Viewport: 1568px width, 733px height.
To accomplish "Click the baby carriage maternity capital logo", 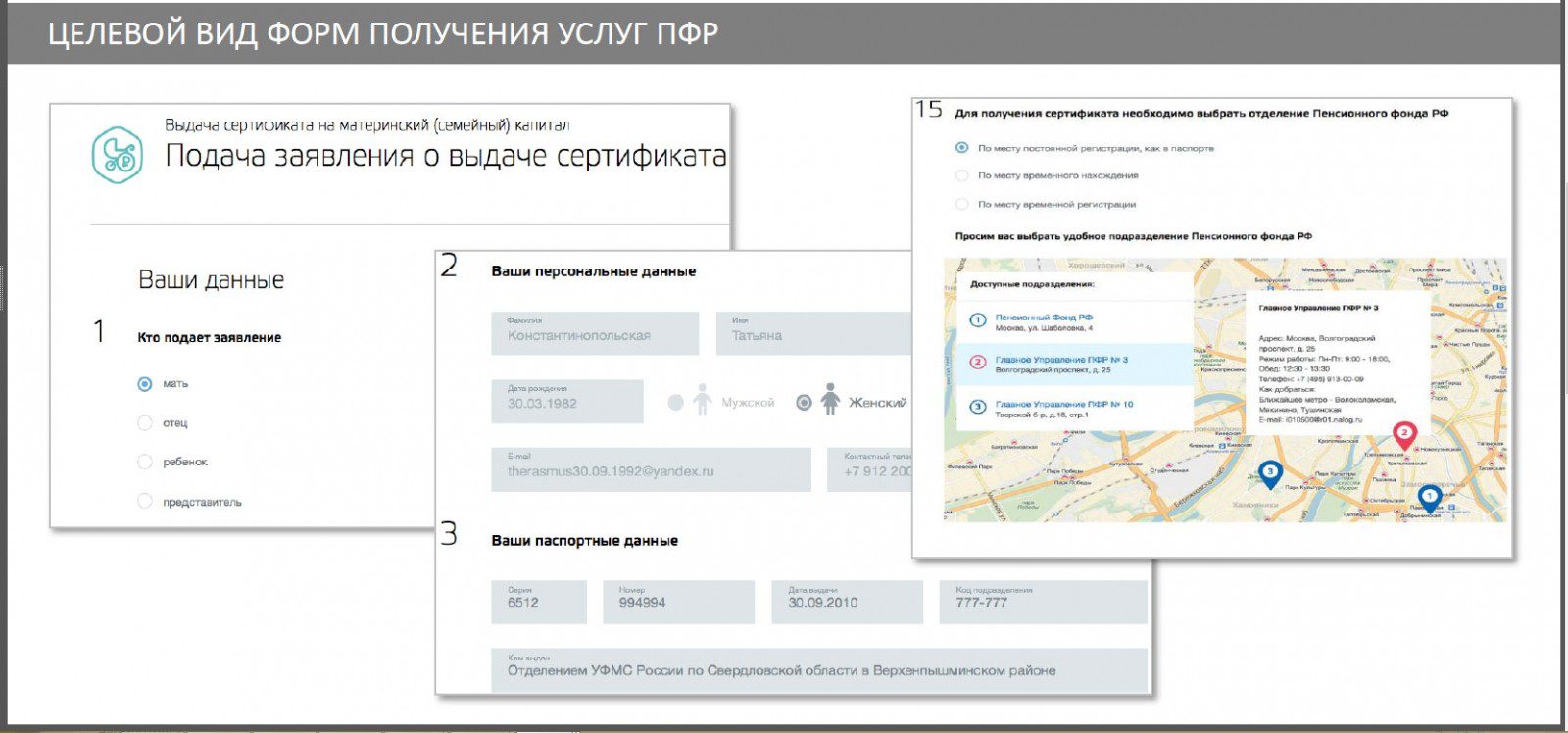I will 117,155.
